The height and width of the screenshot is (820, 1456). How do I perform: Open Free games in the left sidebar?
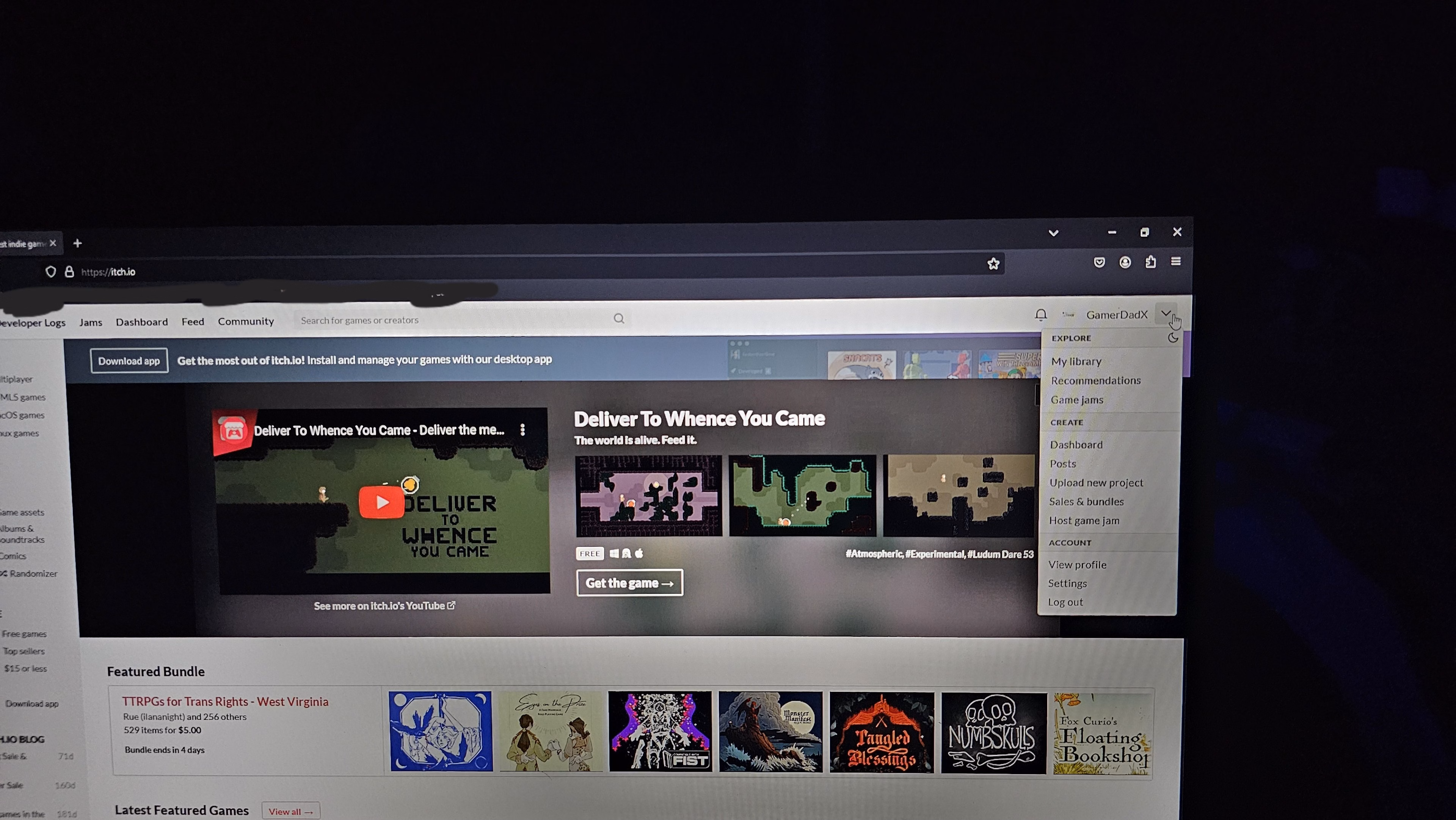click(24, 634)
